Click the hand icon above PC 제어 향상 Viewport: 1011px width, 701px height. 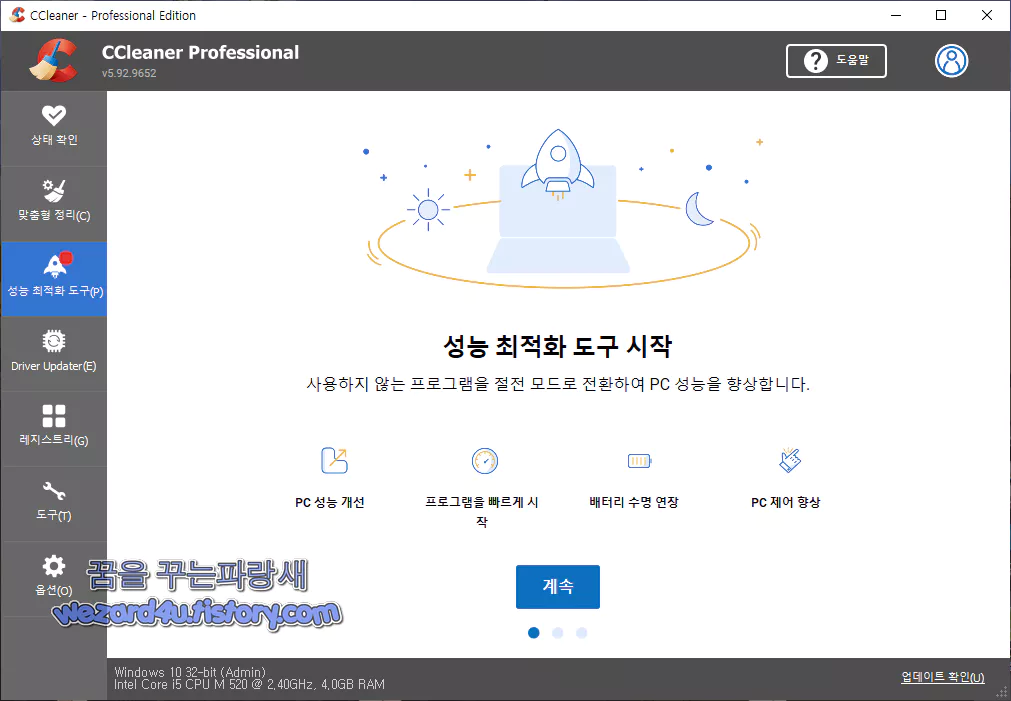789,460
